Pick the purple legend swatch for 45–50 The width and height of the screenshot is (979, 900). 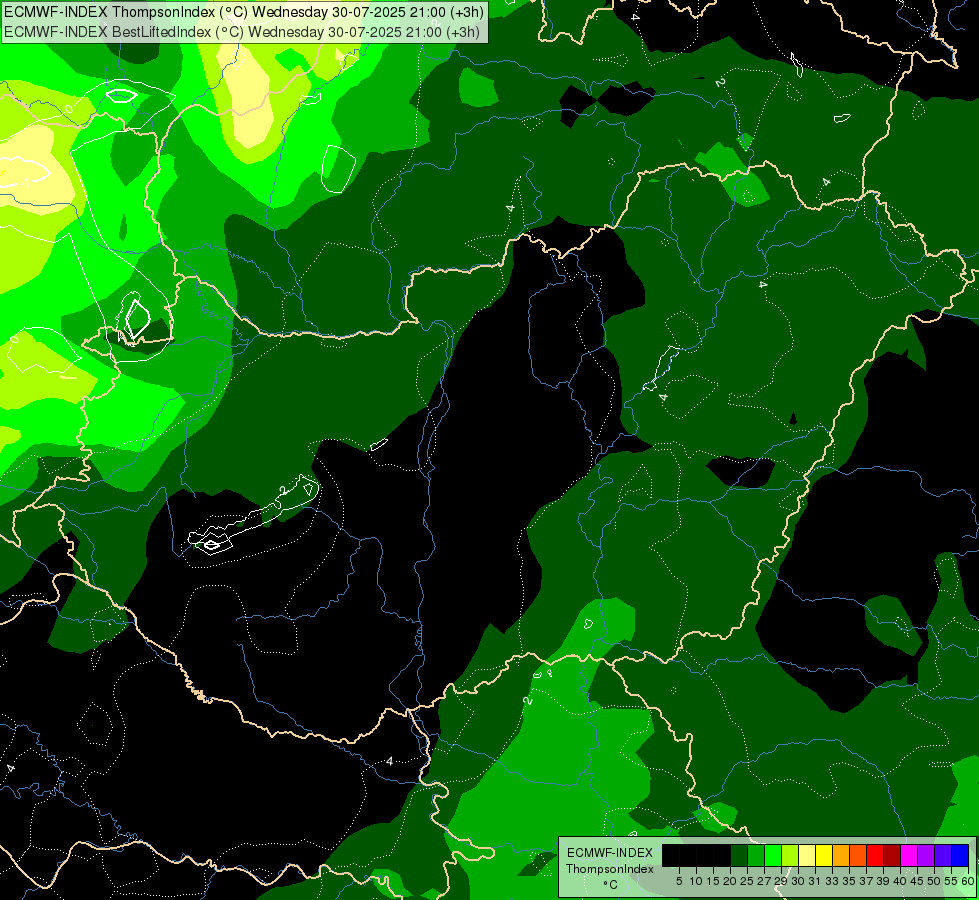tap(926, 855)
